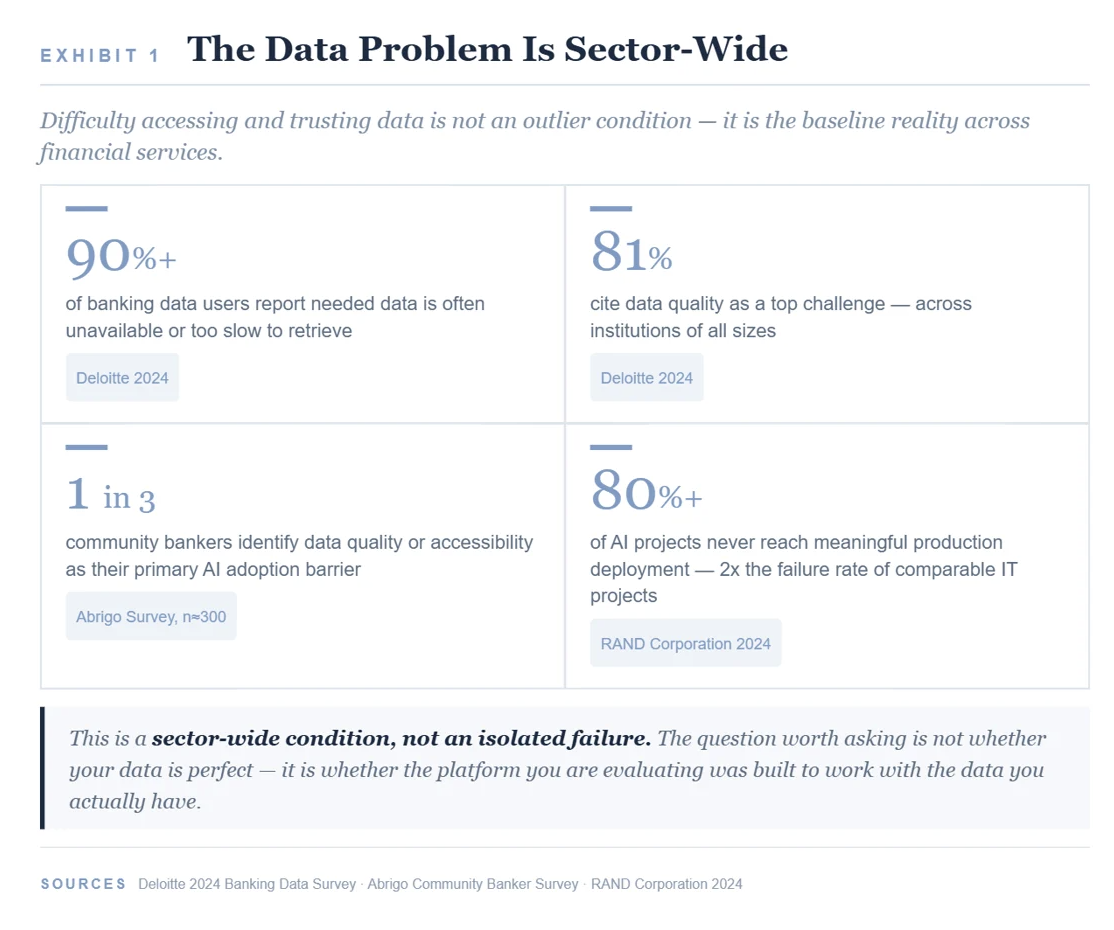
Task: Click the Exhibit 1 label
Action: [100, 55]
